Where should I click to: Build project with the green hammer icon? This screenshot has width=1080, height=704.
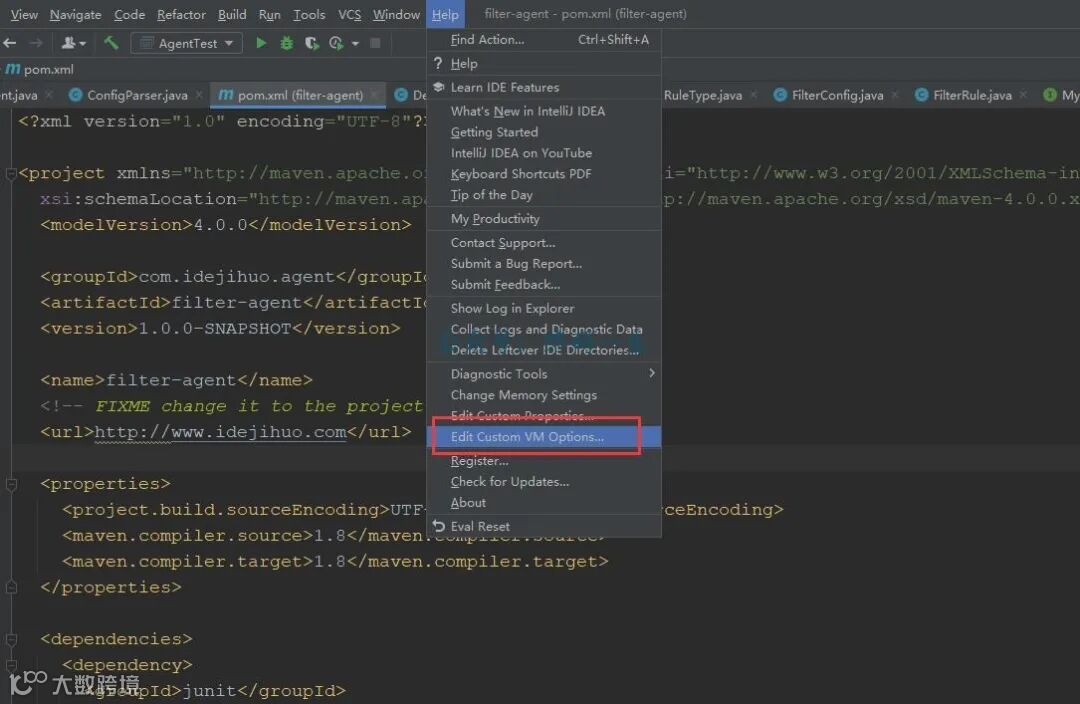tap(111, 43)
